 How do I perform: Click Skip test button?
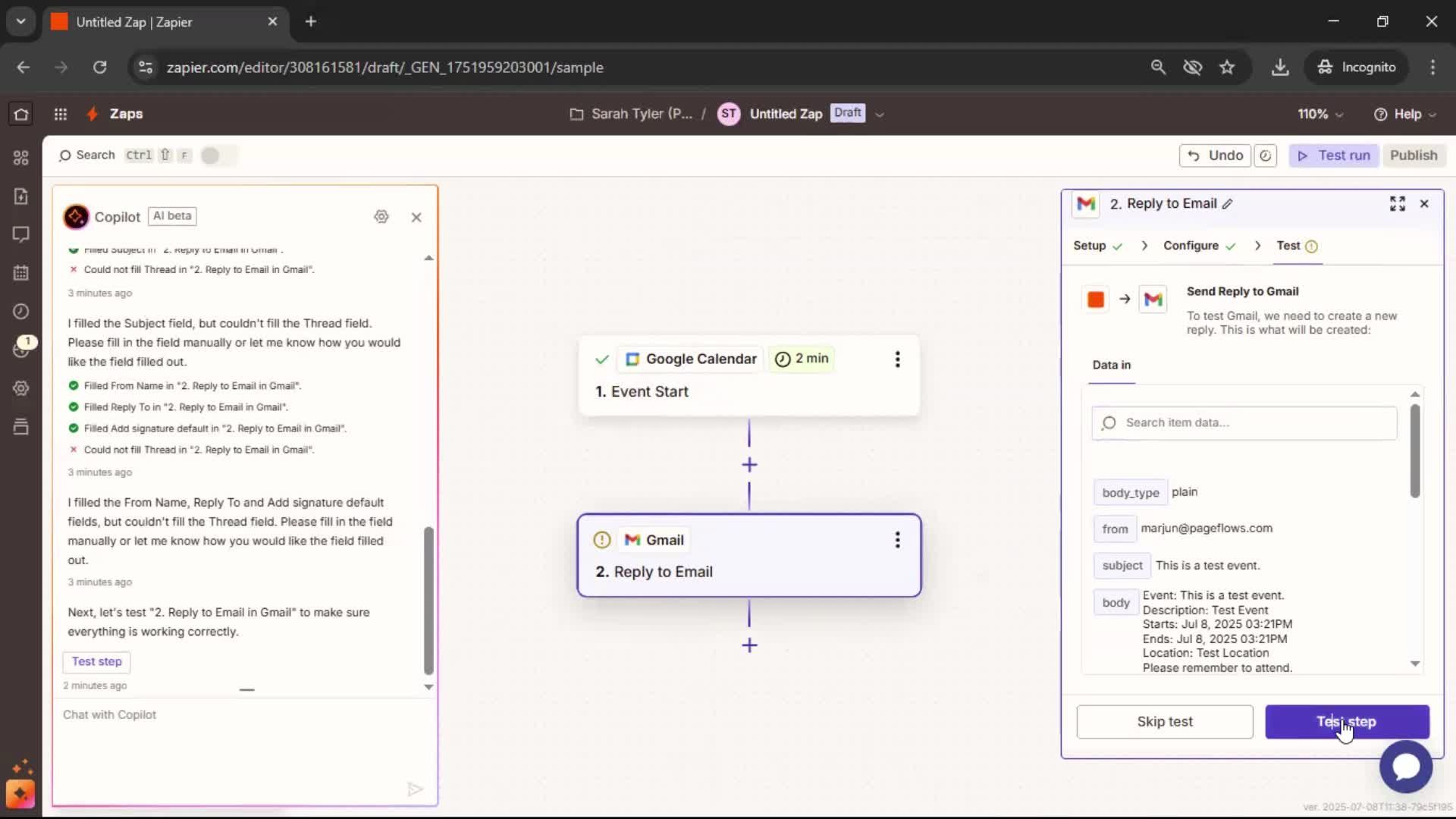[x=1164, y=722]
